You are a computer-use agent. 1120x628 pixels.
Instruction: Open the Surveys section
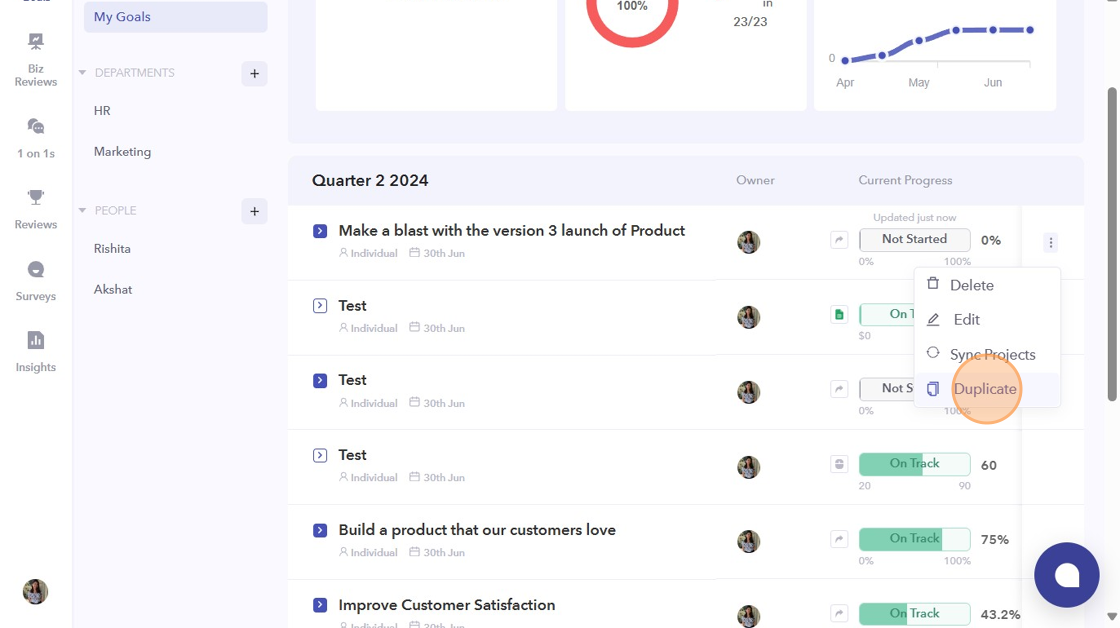click(36, 281)
